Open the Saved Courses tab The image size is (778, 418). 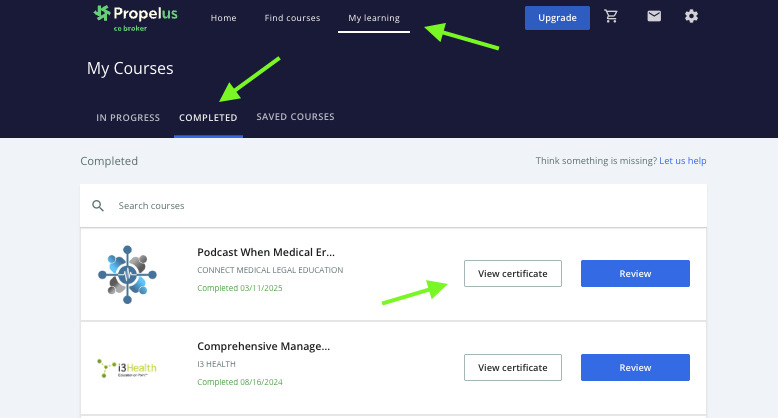[x=295, y=117]
